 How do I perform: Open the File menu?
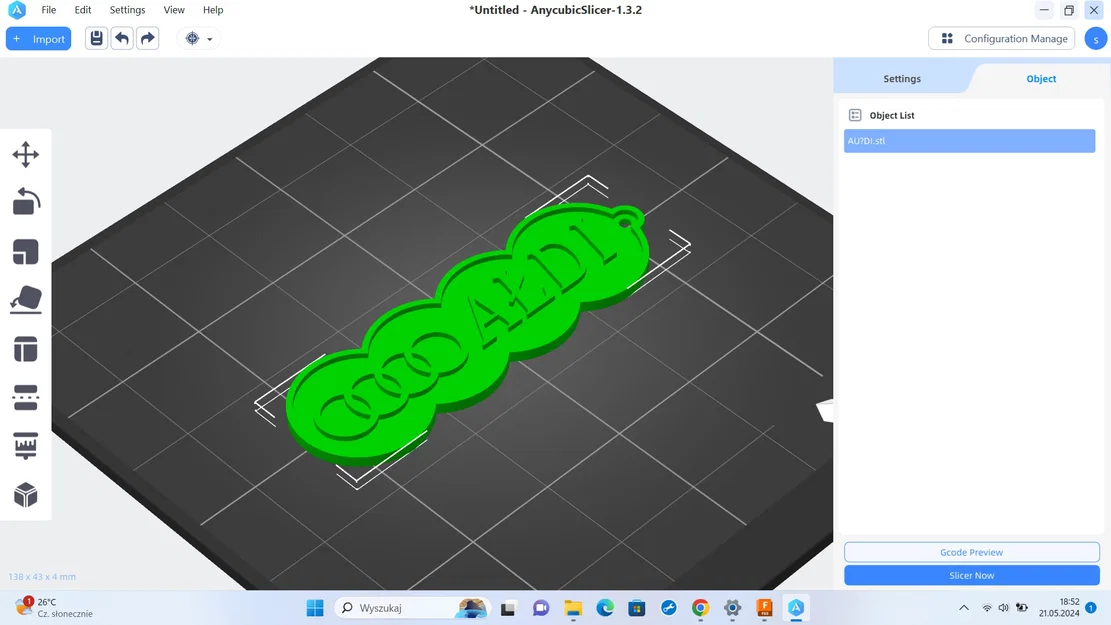tap(48, 10)
